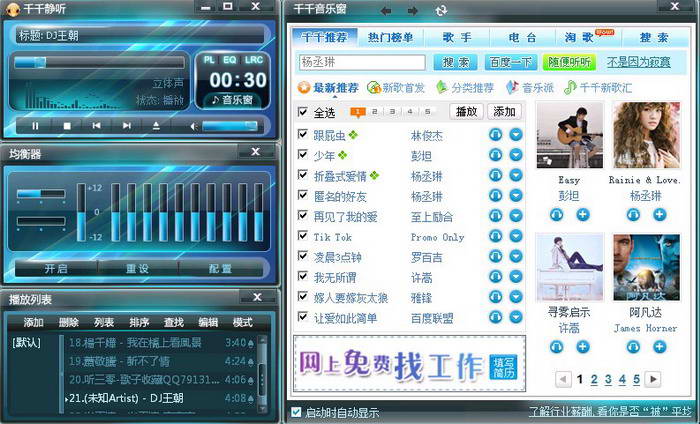Click the add icon under Easy album
The width and height of the screenshot is (700, 424).
click(x=582, y=215)
